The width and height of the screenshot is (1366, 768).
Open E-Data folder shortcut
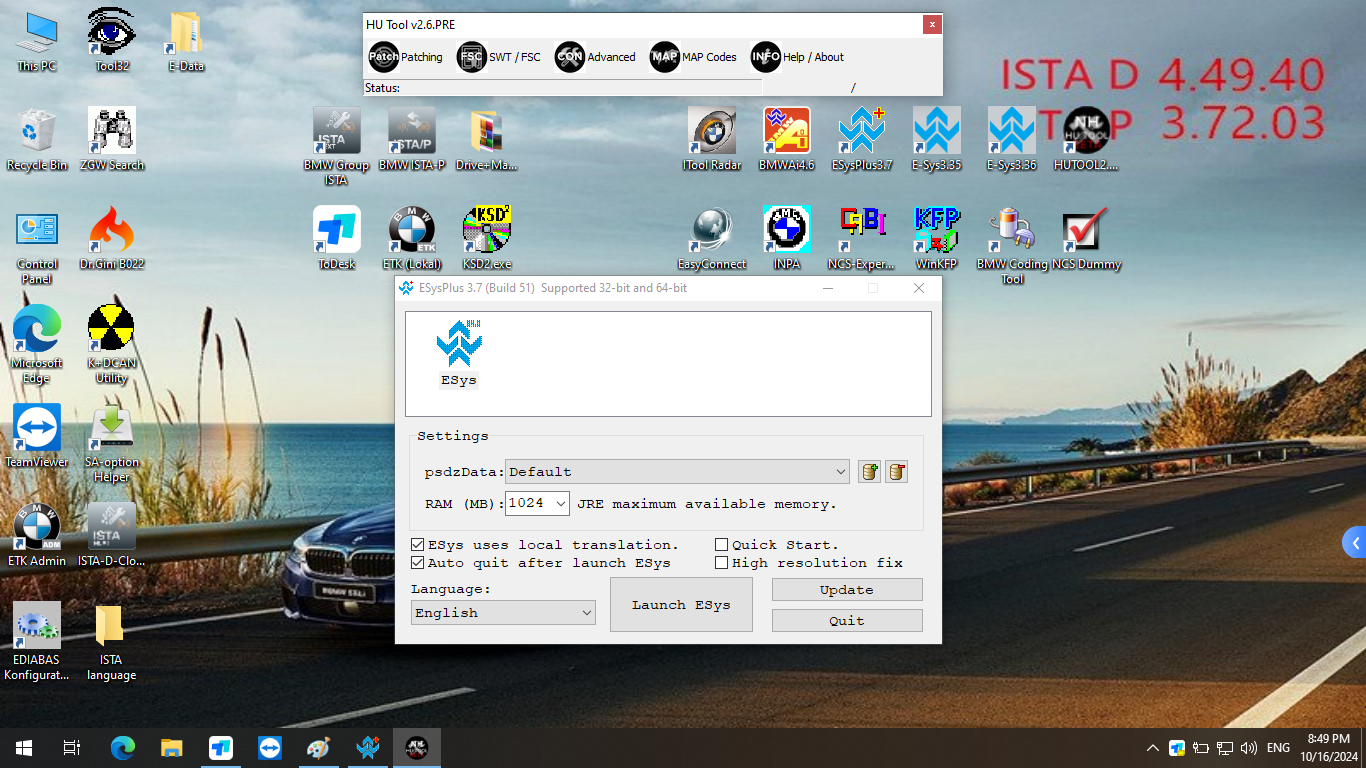[x=186, y=42]
